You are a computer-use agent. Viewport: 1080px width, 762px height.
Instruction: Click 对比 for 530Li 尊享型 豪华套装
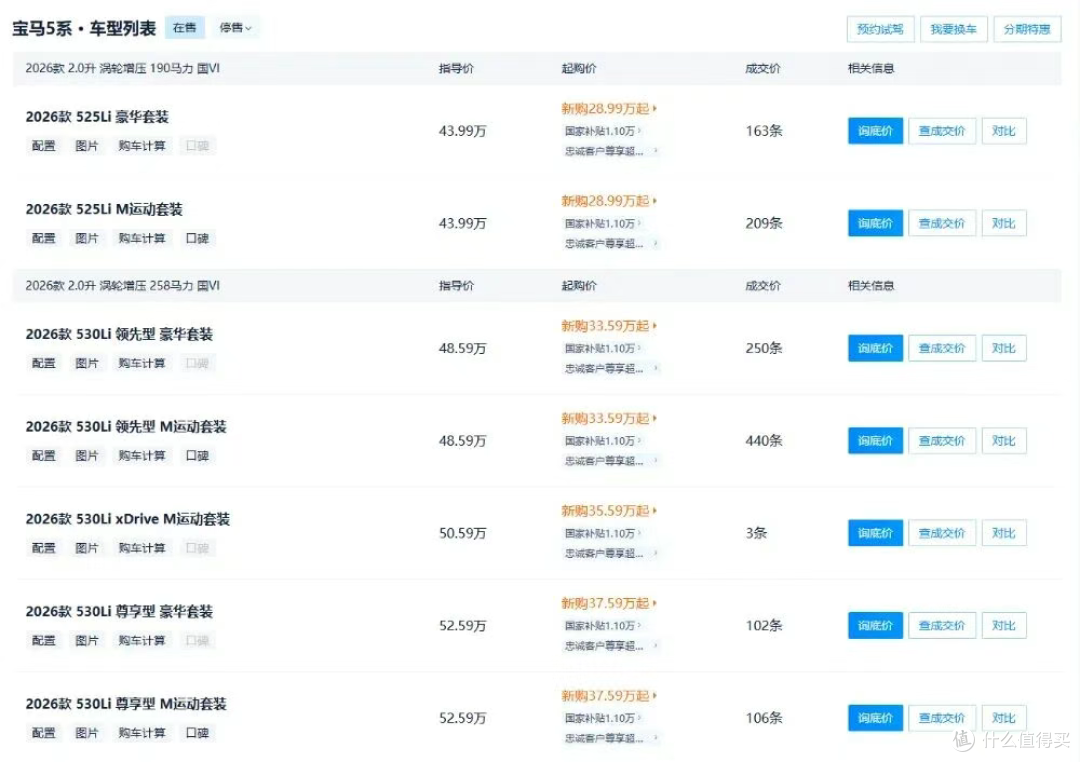tap(1004, 626)
